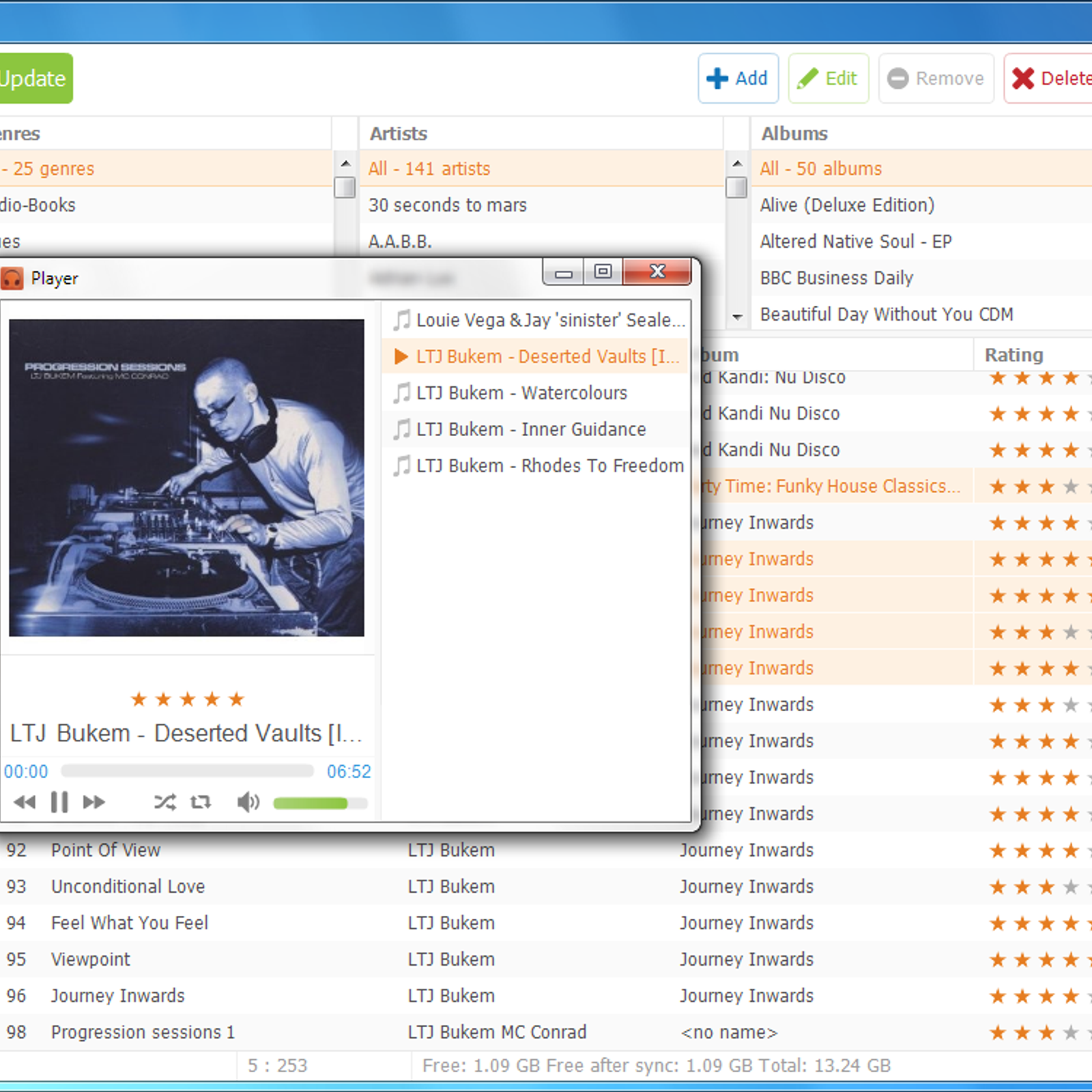Image resolution: width=1092 pixels, height=1092 pixels.
Task: Select LTJ Bukem - Watercolours in playlist
Action: tap(536, 393)
